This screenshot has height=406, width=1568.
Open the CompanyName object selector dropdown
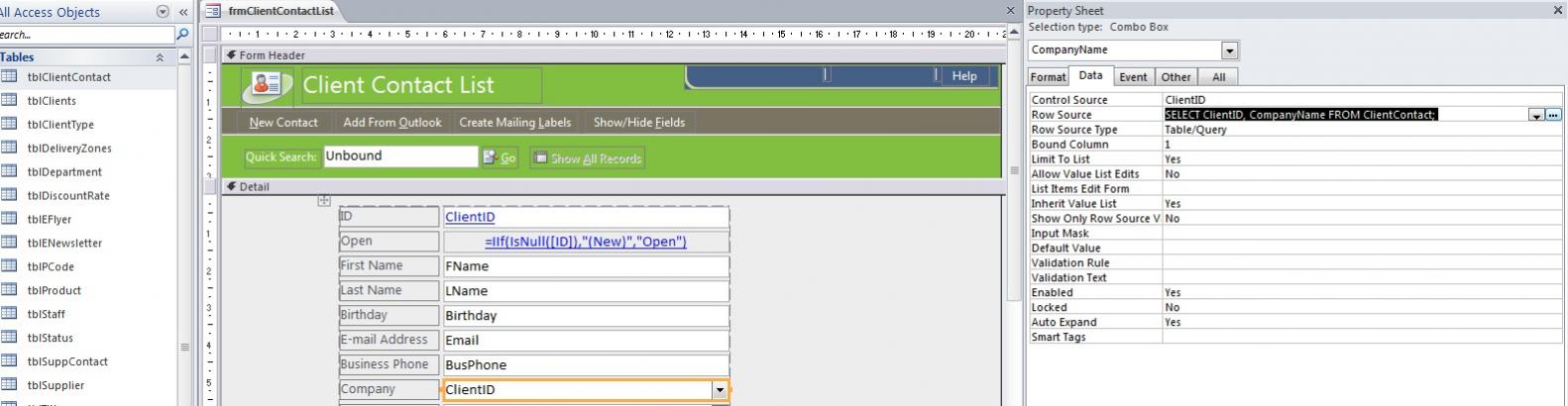click(1230, 50)
